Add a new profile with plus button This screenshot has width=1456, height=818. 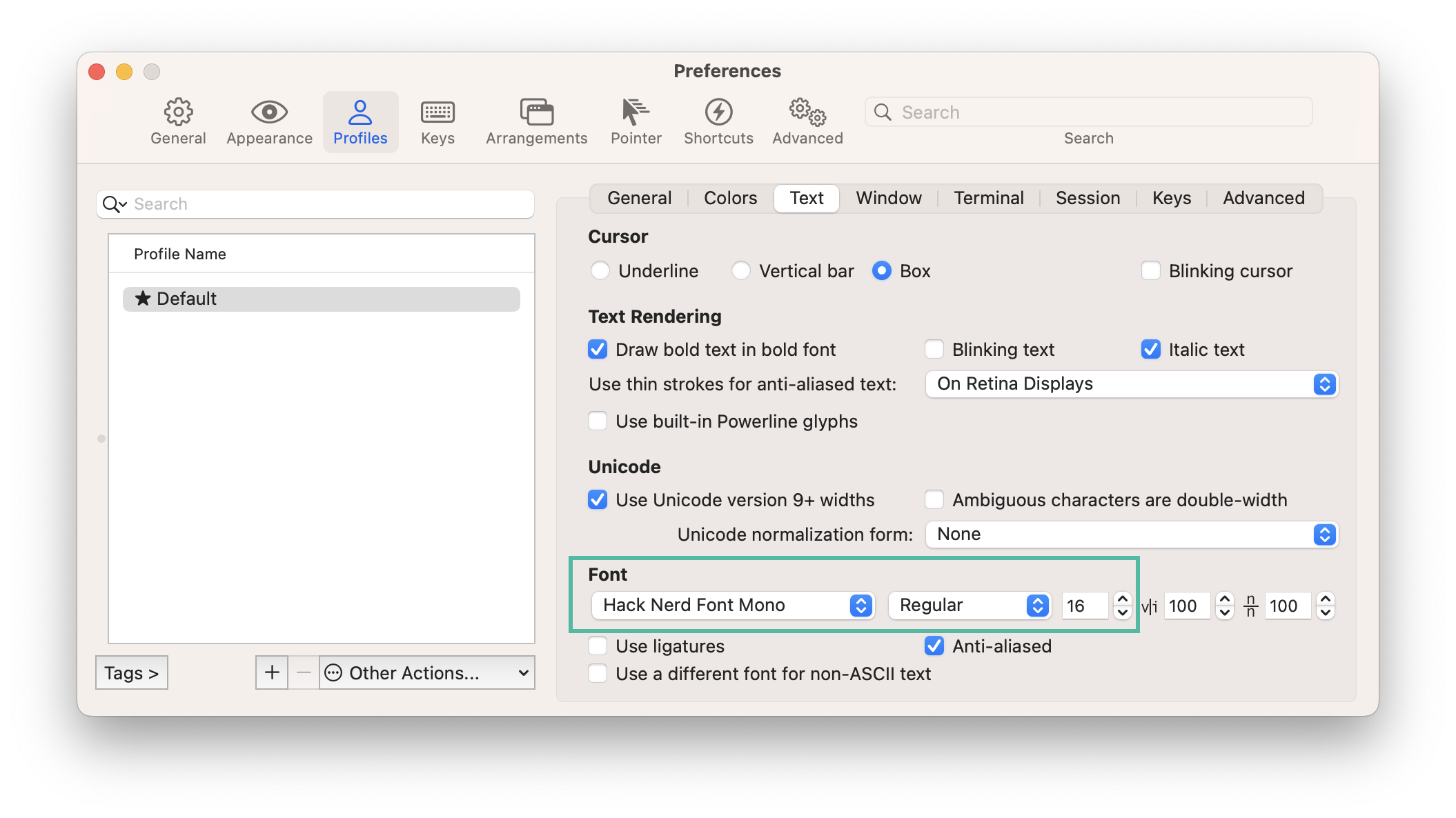pos(272,672)
